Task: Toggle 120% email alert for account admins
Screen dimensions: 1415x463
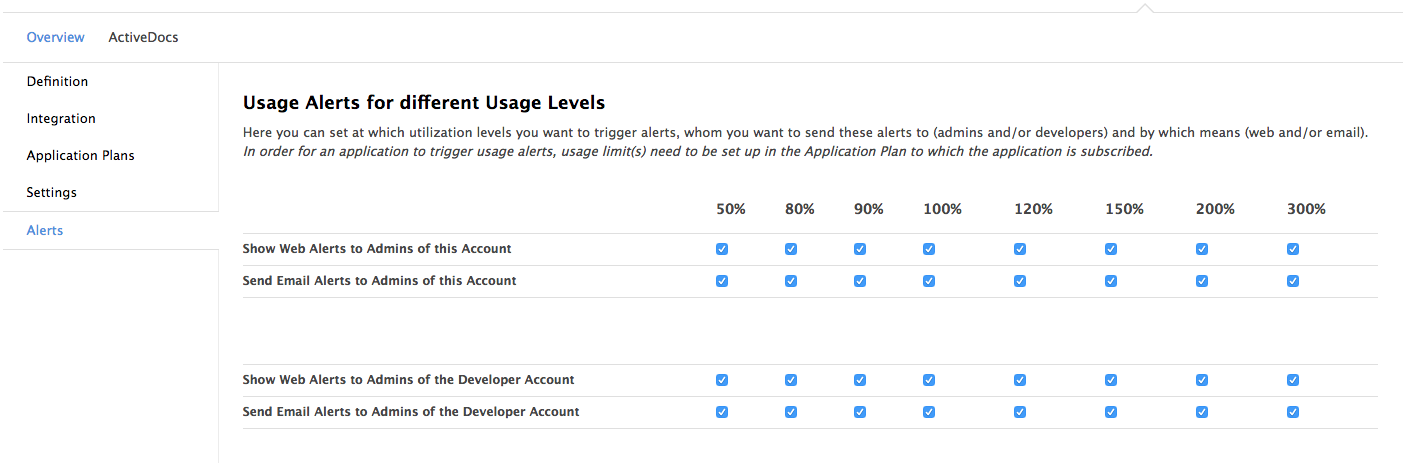Action: pyautogui.click(x=1020, y=281)
